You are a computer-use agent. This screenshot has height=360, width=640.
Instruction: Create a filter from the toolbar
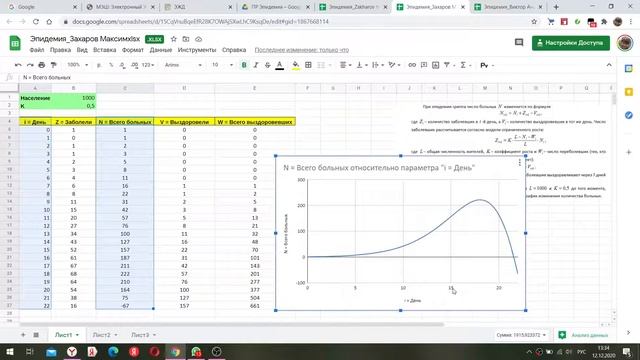point(447,65)
